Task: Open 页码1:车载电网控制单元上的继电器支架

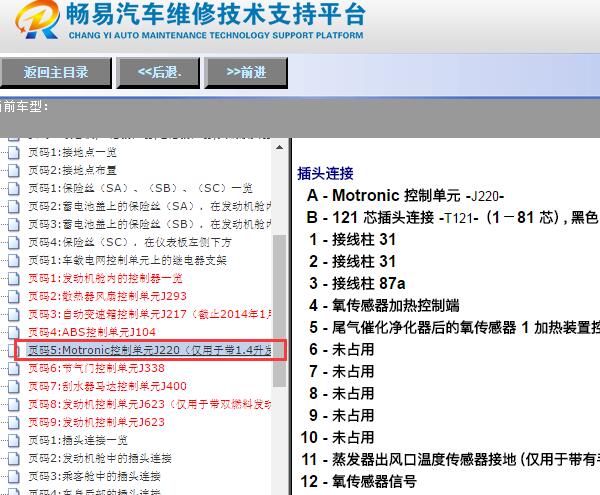Action: [127, 260]
